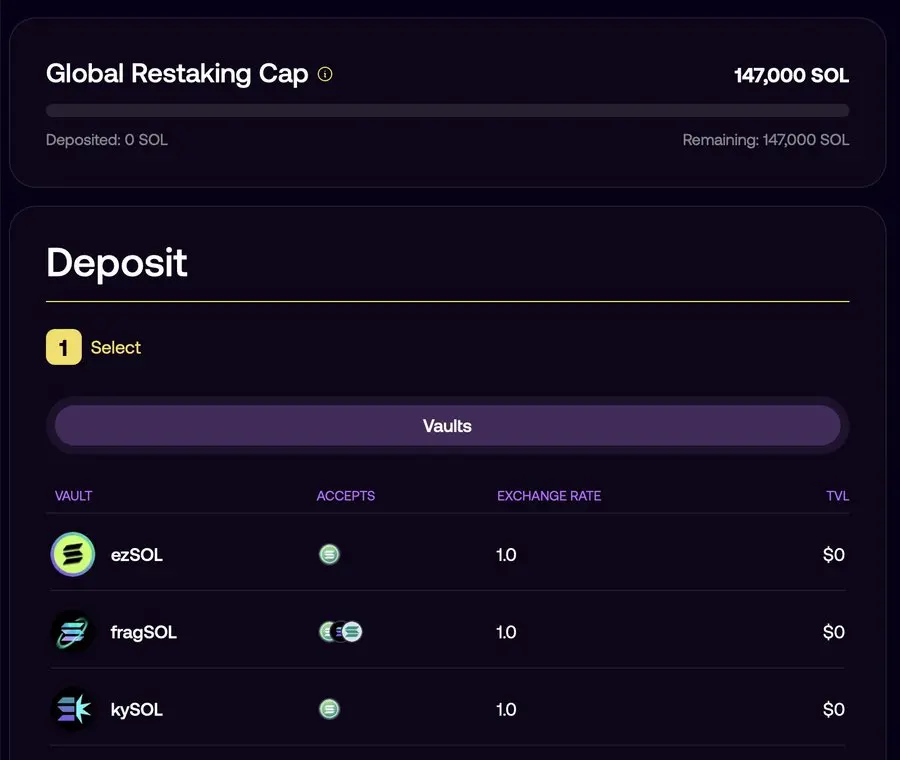Image resolution: width=900 pixels, height=760 pixels.
Task: Click the fragSOL TVL value
Action: pyautogui.click(x=833, y=632)
